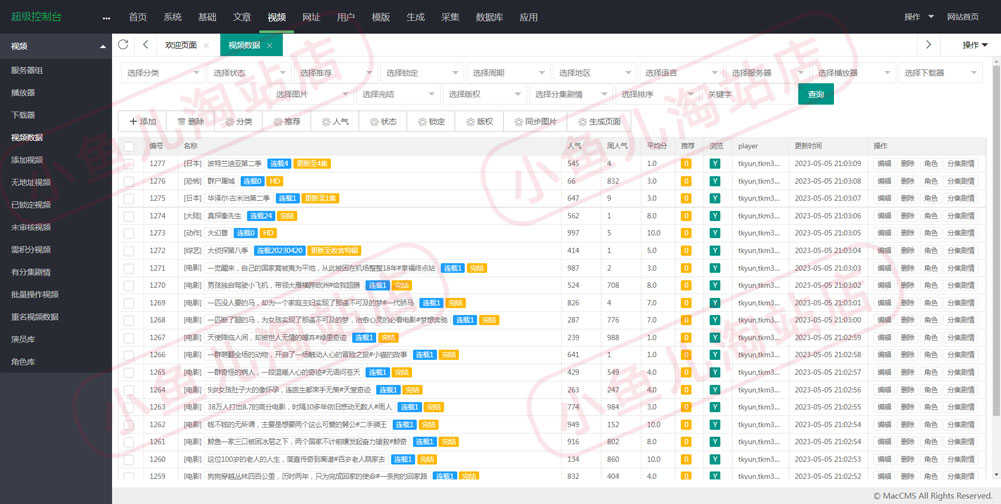
Task: Open the 选择地区 dropdown
Action: [594, 73]
